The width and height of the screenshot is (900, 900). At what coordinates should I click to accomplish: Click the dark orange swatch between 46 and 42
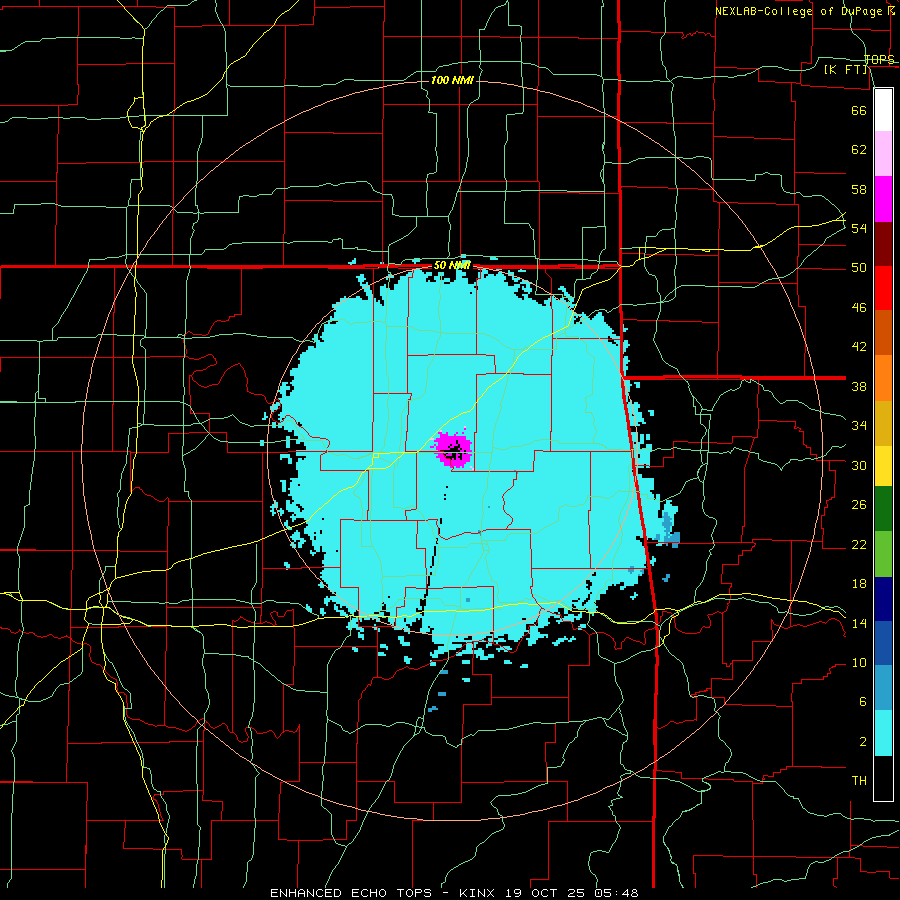click(883, 333)
